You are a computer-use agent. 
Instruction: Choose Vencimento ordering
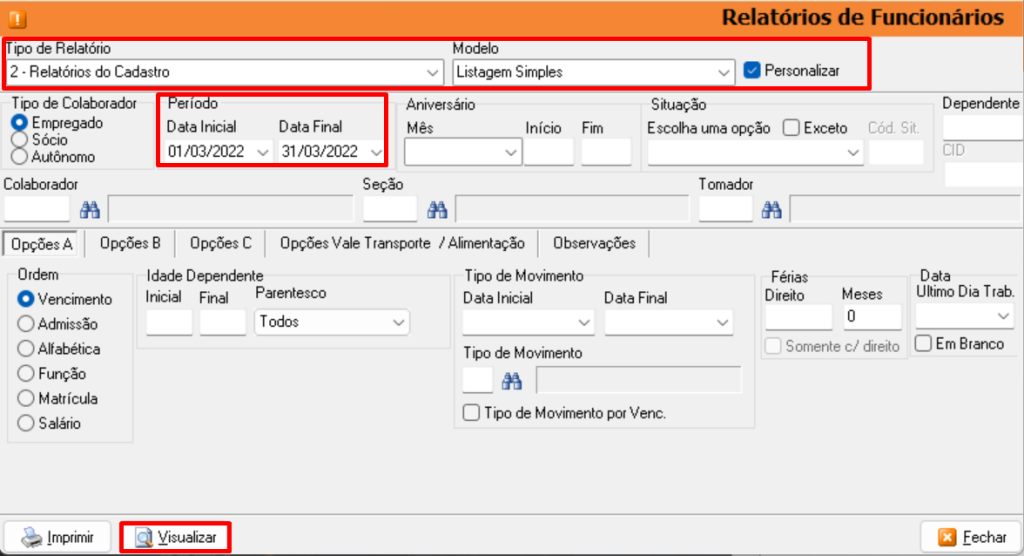pyautogui.click(x=25, y=299)
